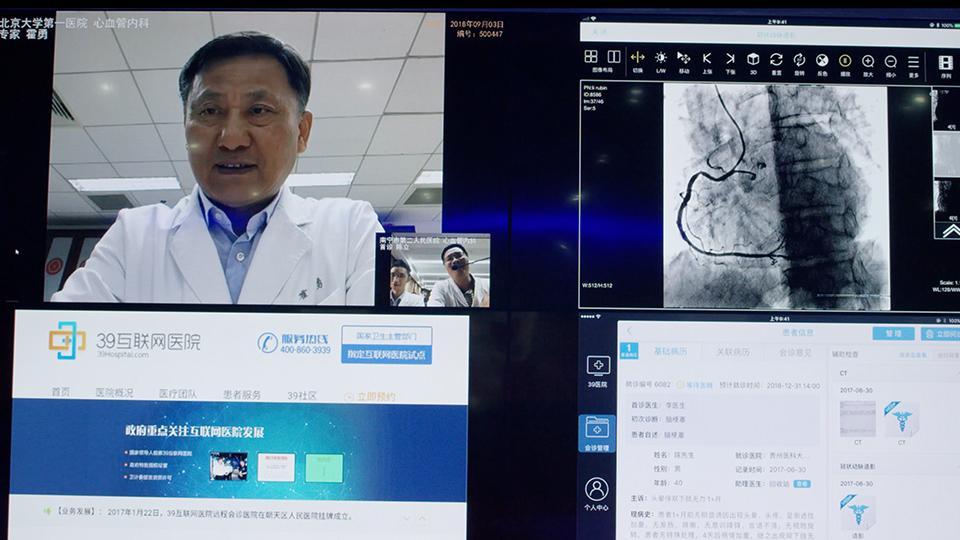960x540 pixels.
Task: Select the two-column image layout icon
Action: [613, 57]
